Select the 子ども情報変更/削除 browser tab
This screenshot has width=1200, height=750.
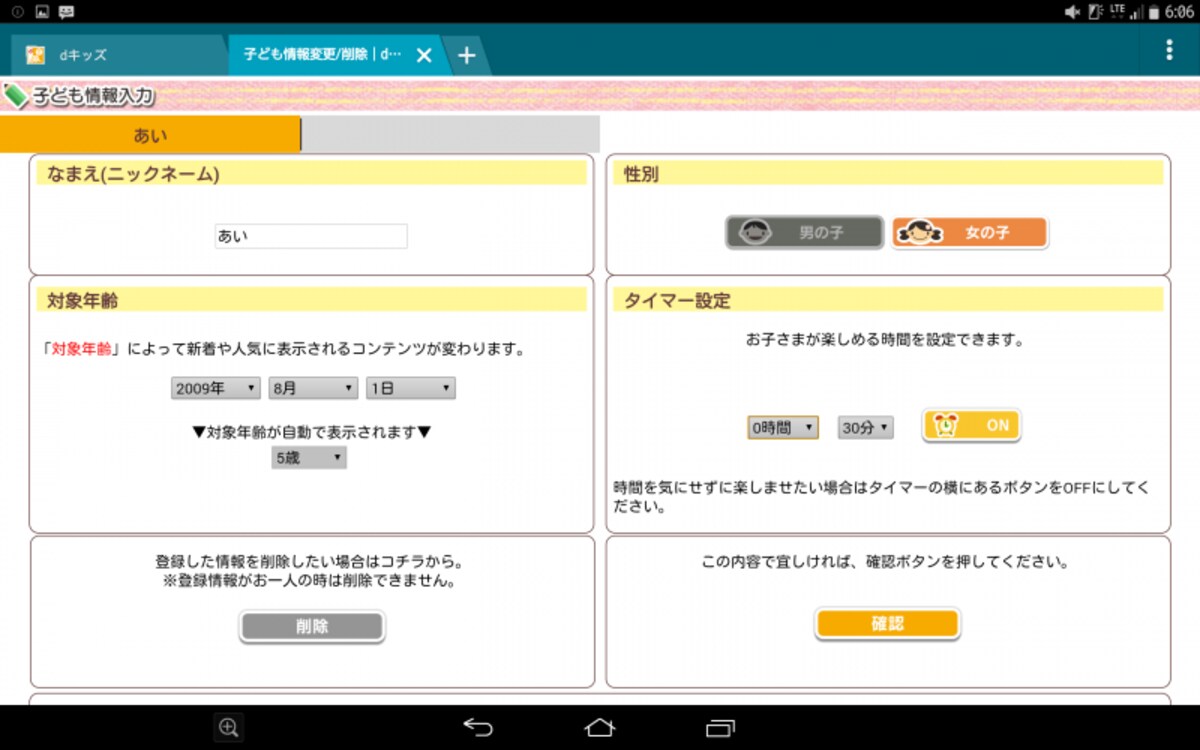coord(335,55)
